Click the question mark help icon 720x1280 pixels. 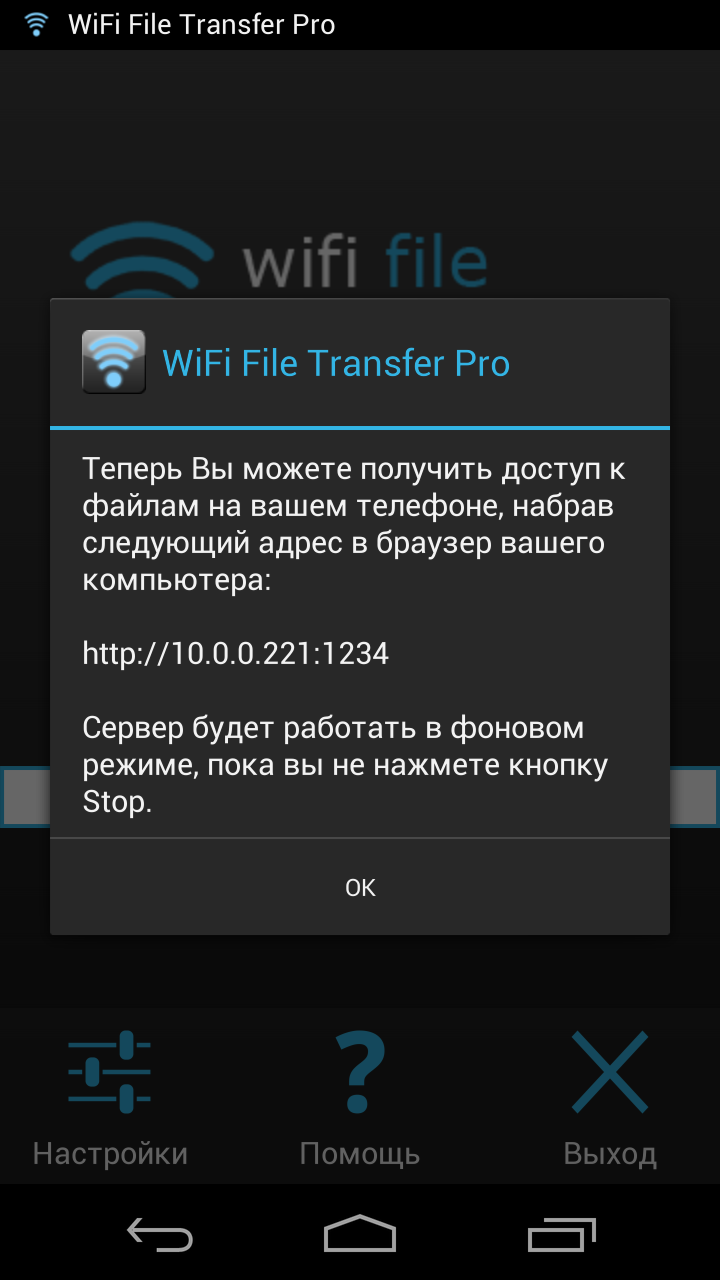coord(360,1072)
